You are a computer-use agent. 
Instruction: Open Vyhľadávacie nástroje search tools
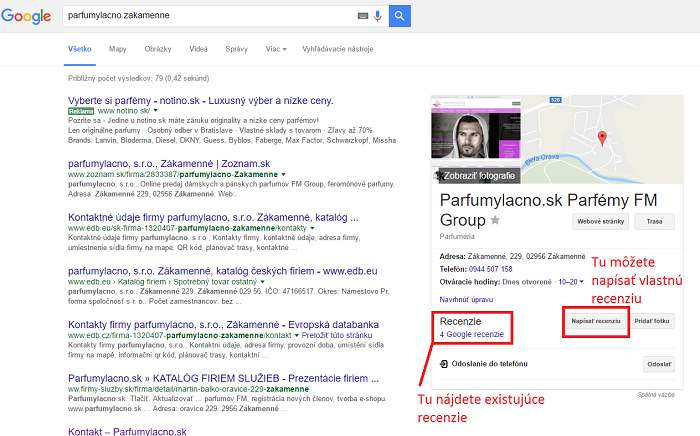338,49
